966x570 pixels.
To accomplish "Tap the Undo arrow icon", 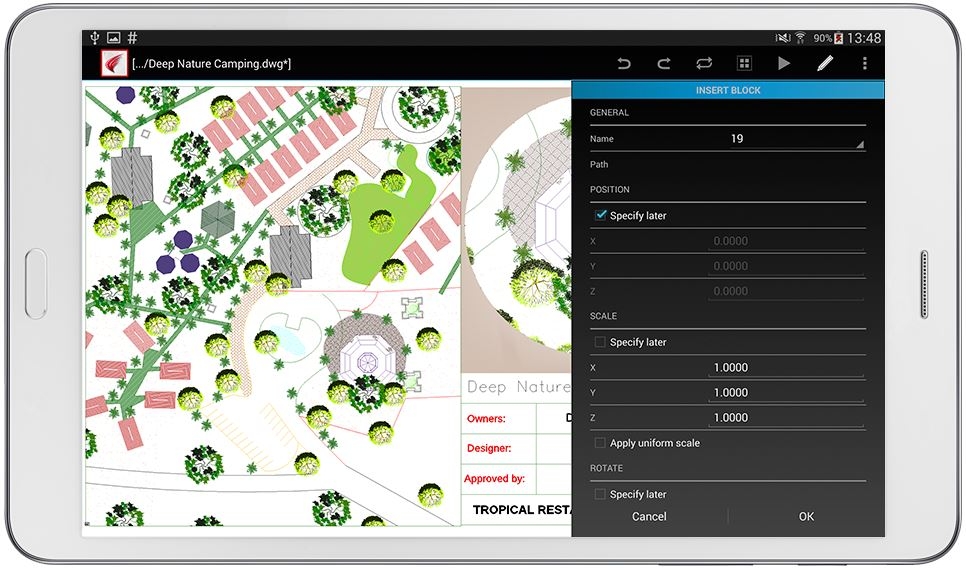I will [624, 64].
